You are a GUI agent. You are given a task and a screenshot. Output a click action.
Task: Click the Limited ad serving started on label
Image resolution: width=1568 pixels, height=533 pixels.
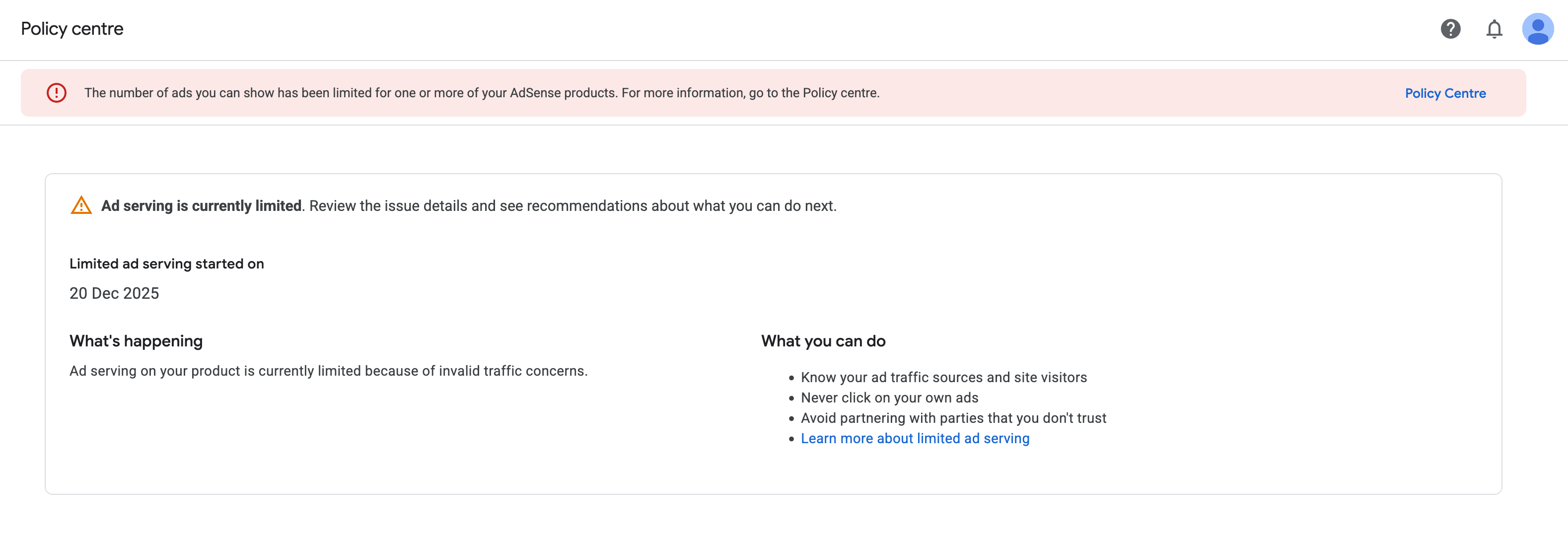(166, 264)
